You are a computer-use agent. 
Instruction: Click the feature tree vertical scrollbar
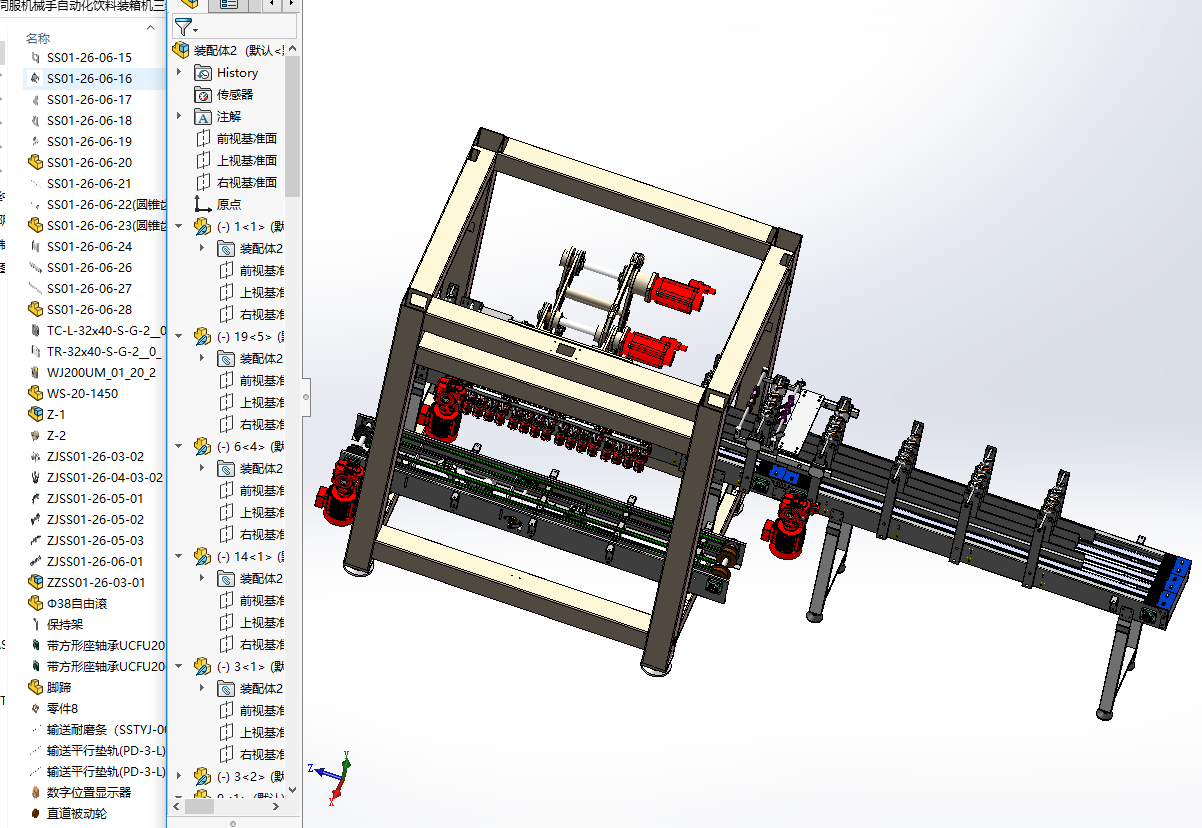coord(292,125)
